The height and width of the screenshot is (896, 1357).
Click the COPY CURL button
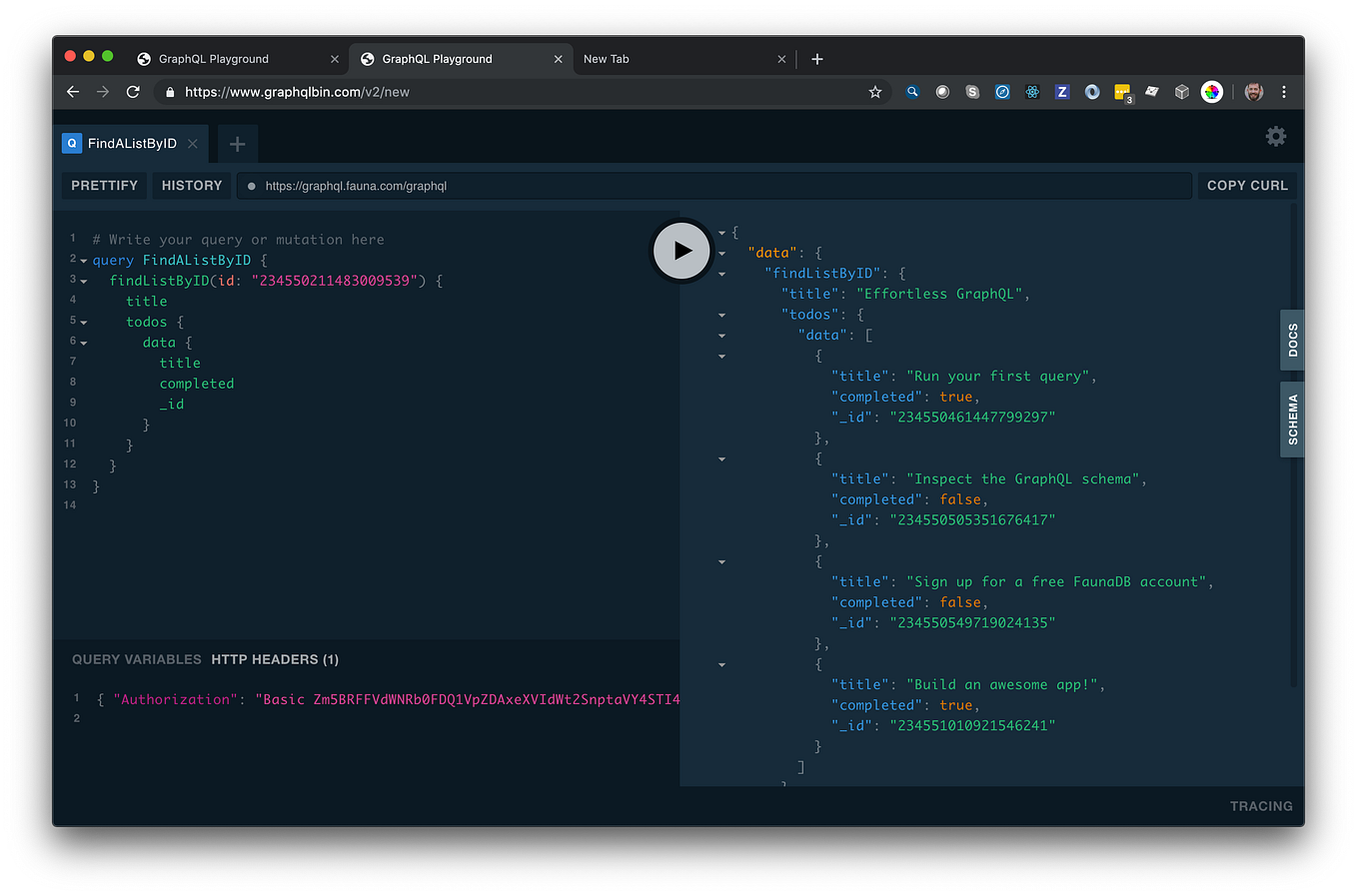click(x=1246, y=185)
